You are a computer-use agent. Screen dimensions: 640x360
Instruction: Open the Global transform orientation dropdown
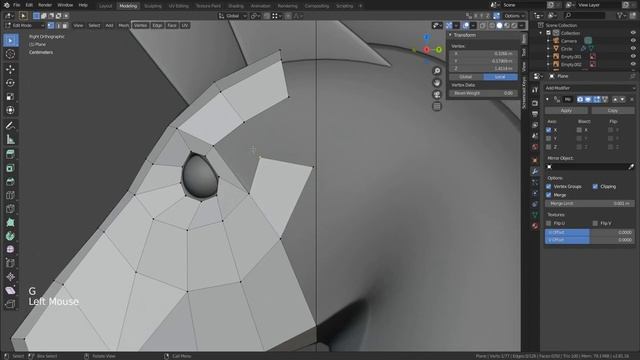233,16
